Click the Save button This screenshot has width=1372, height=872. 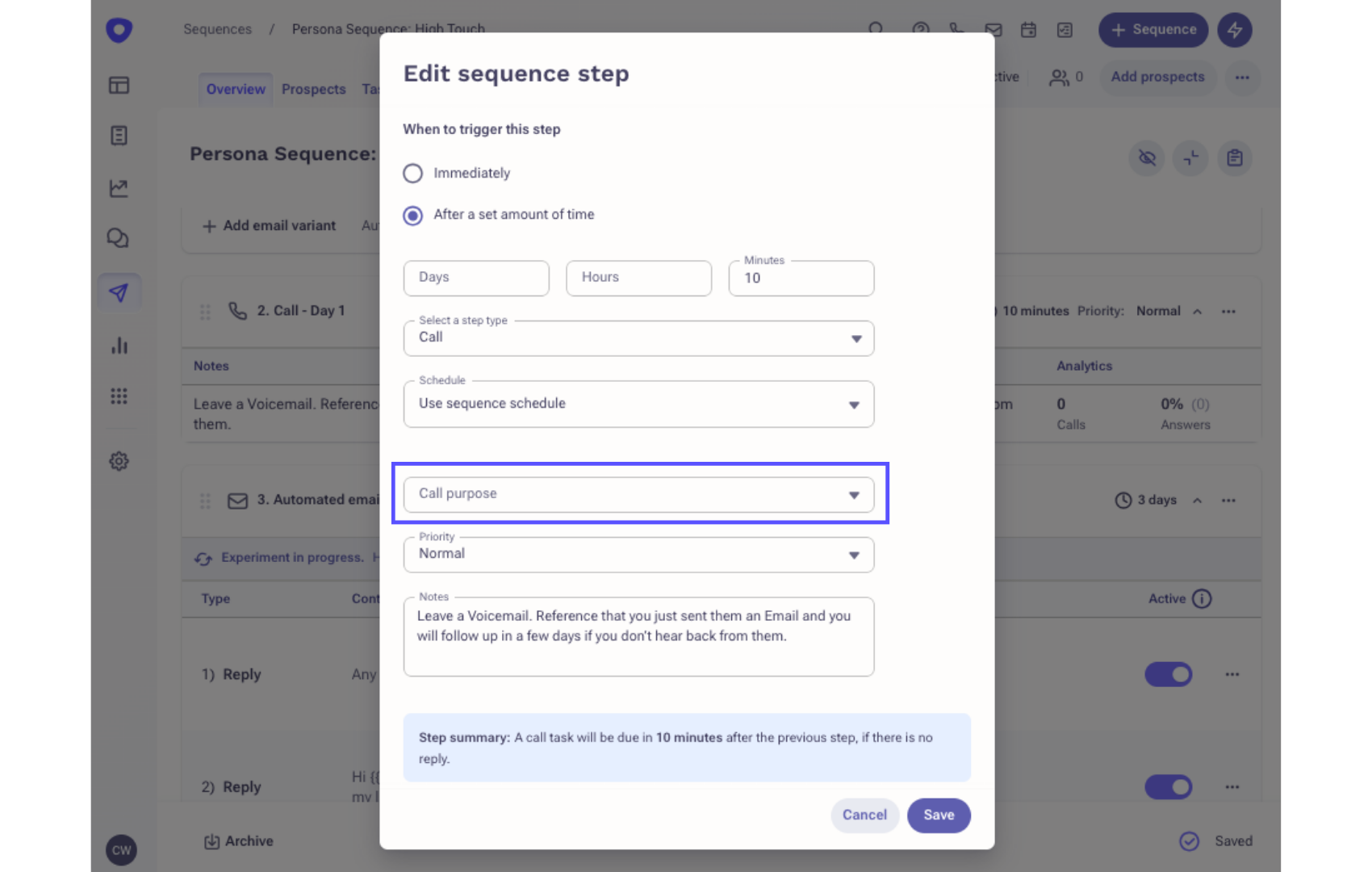point(939,815)
